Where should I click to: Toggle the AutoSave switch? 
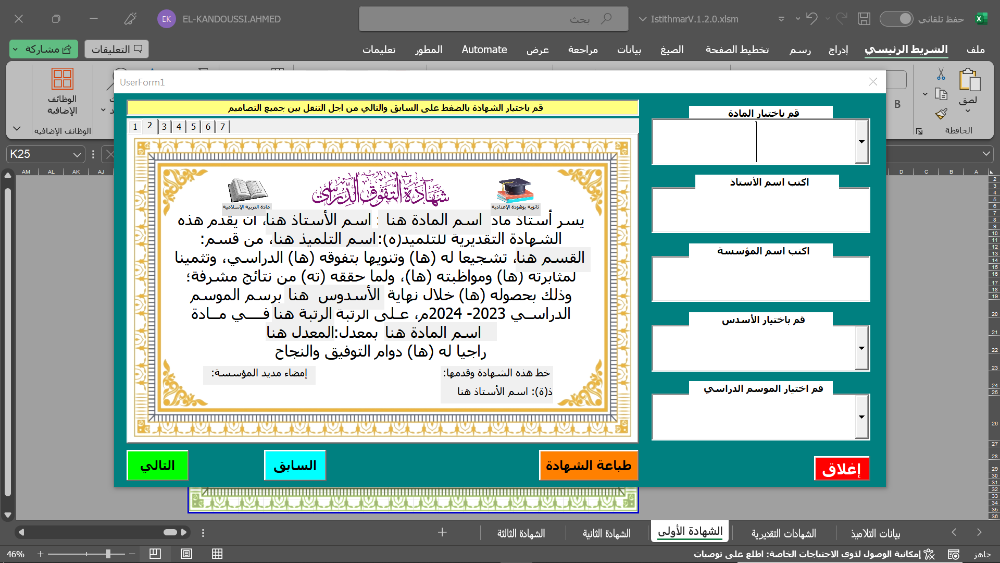tap(895, 18)
